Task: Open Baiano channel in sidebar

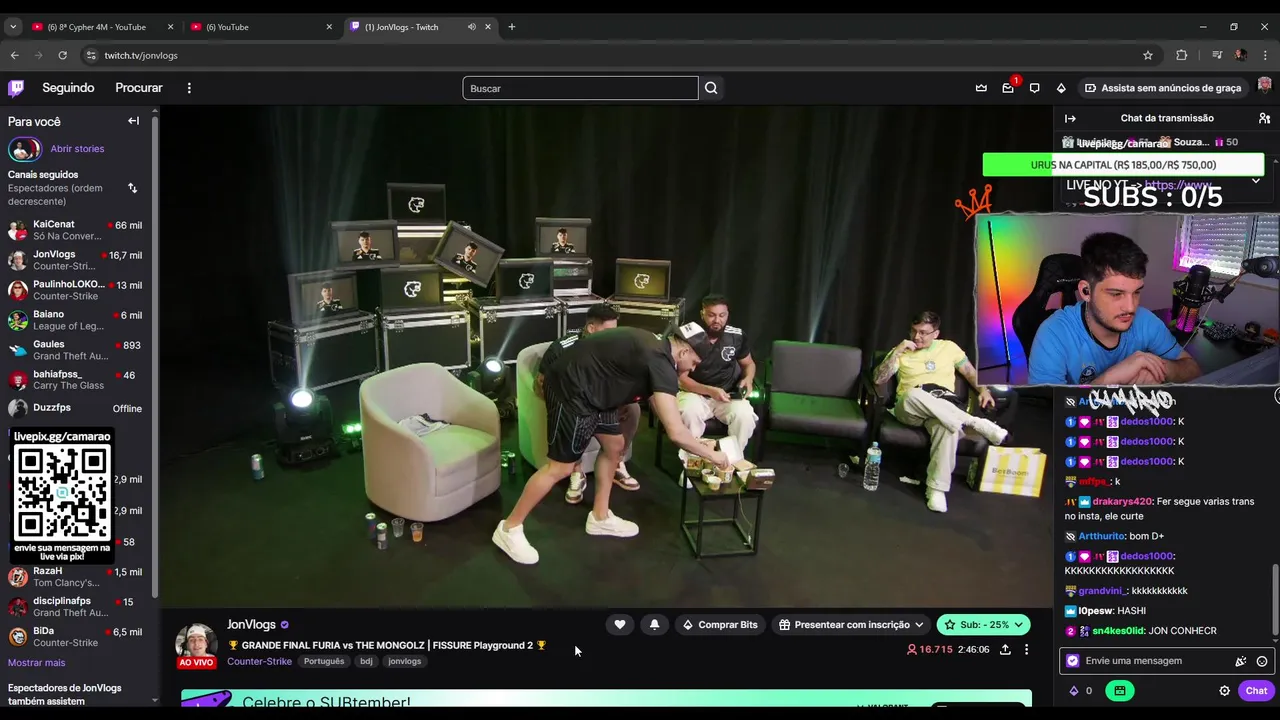Action: point(75,320)
